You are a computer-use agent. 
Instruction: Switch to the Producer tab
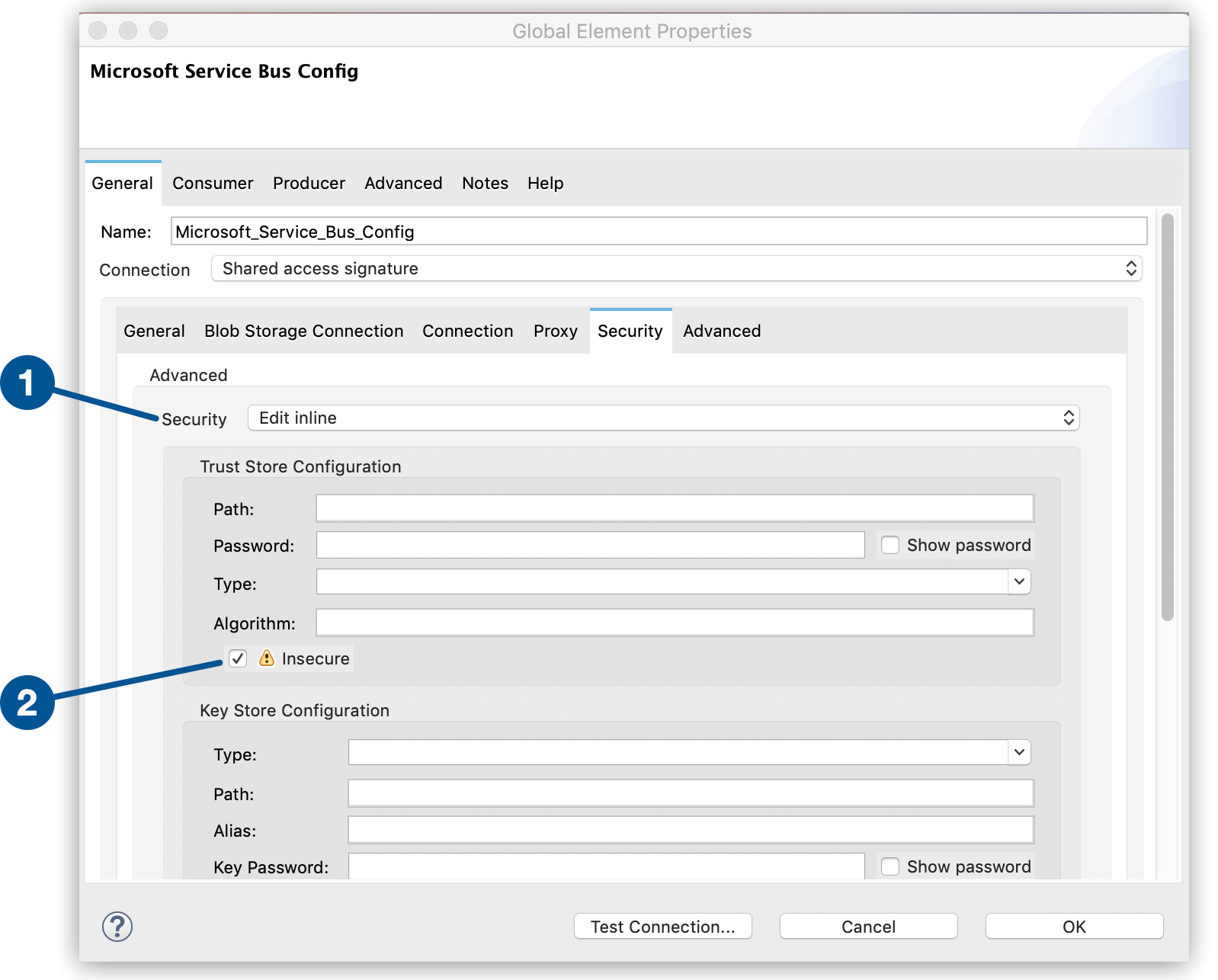309,183
